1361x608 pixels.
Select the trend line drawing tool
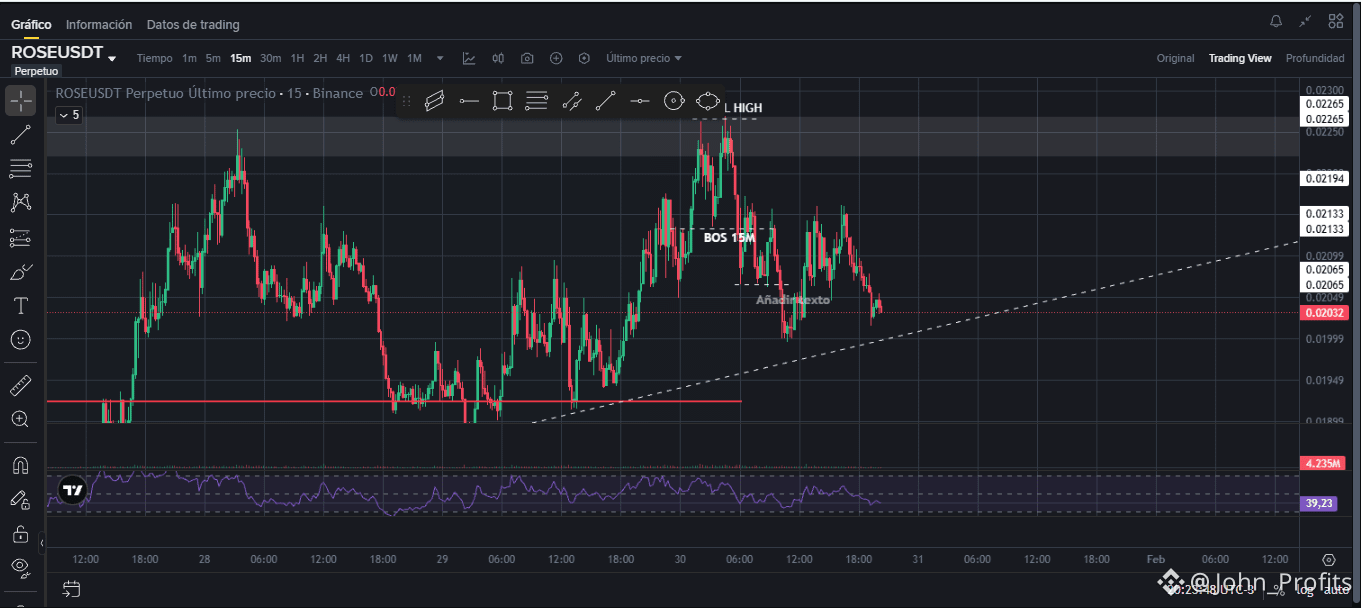coord(20,134)
